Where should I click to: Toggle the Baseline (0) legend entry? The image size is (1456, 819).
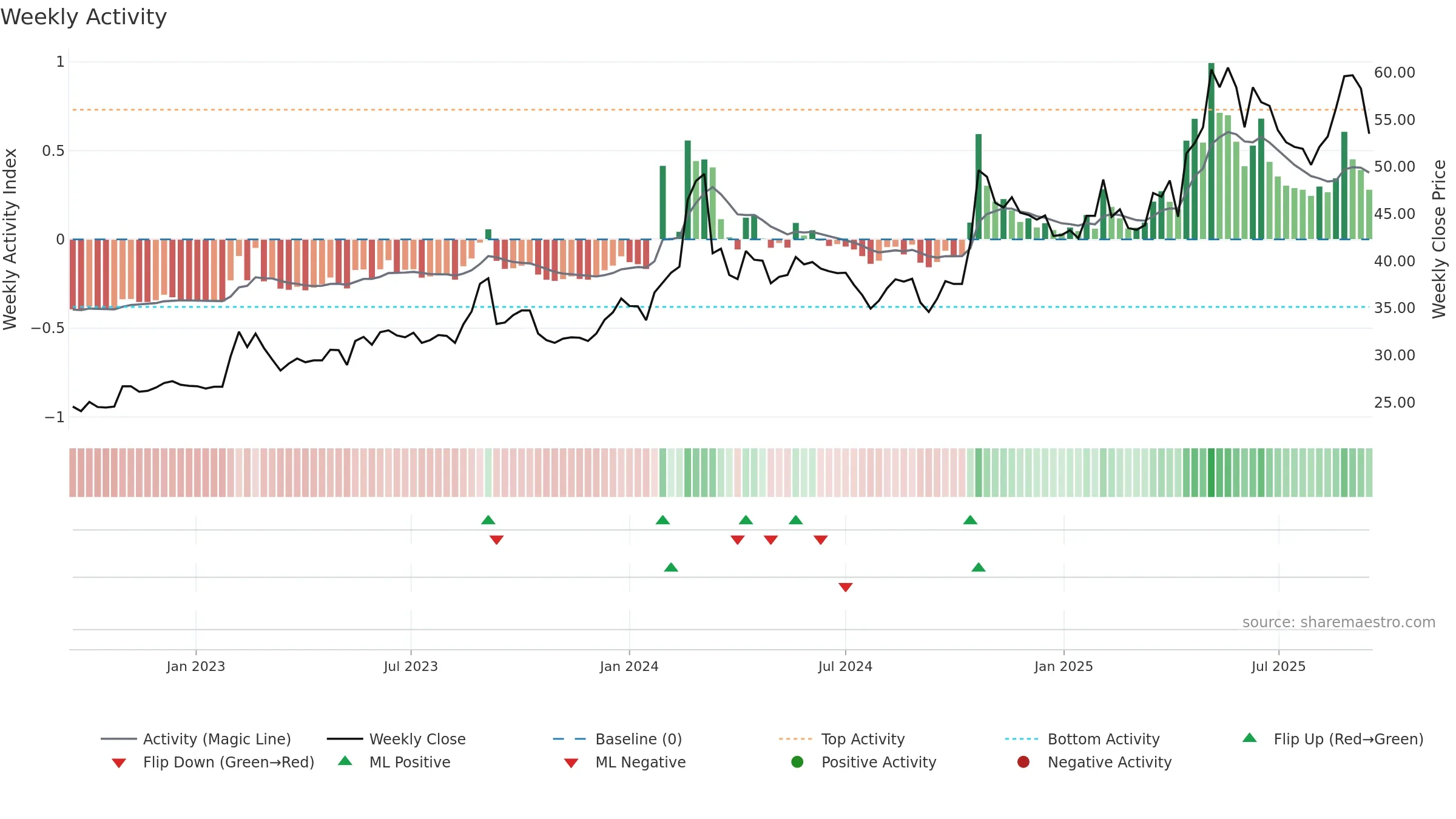[x=618, y=739]
